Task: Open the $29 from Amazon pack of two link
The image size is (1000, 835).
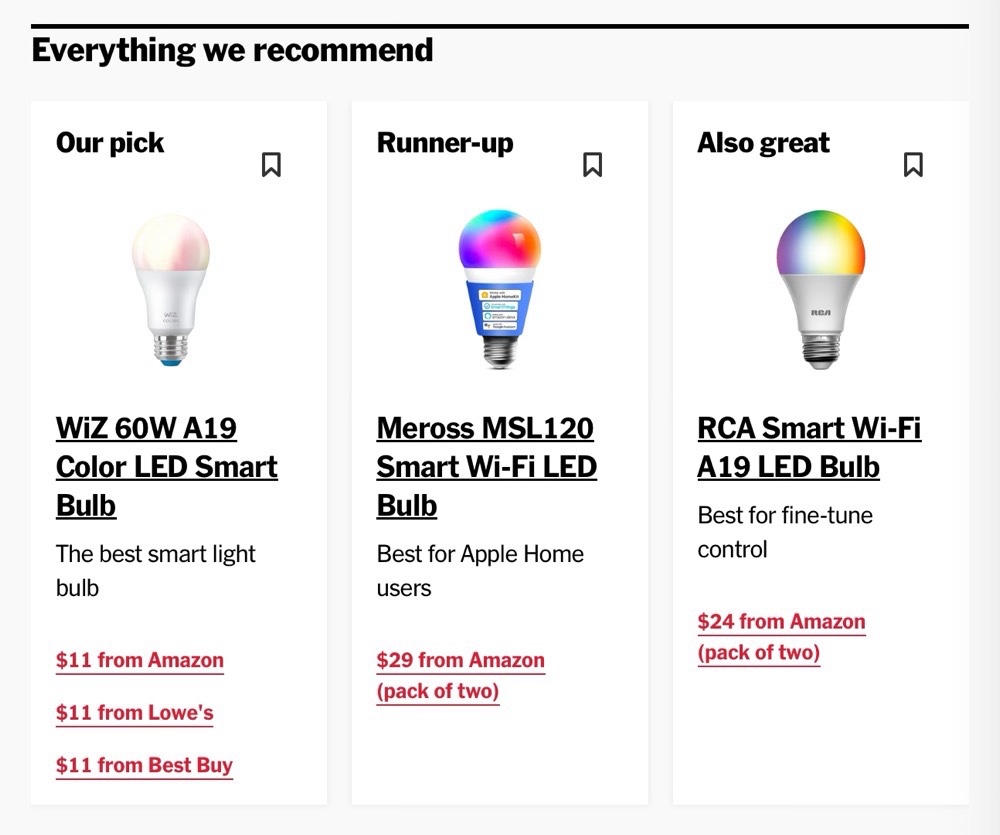Action: [460, 675]
